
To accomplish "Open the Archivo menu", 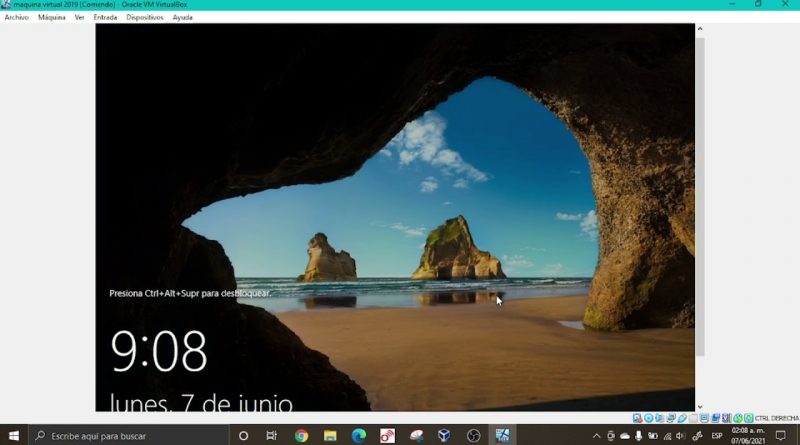I will (x=16, y=17).
